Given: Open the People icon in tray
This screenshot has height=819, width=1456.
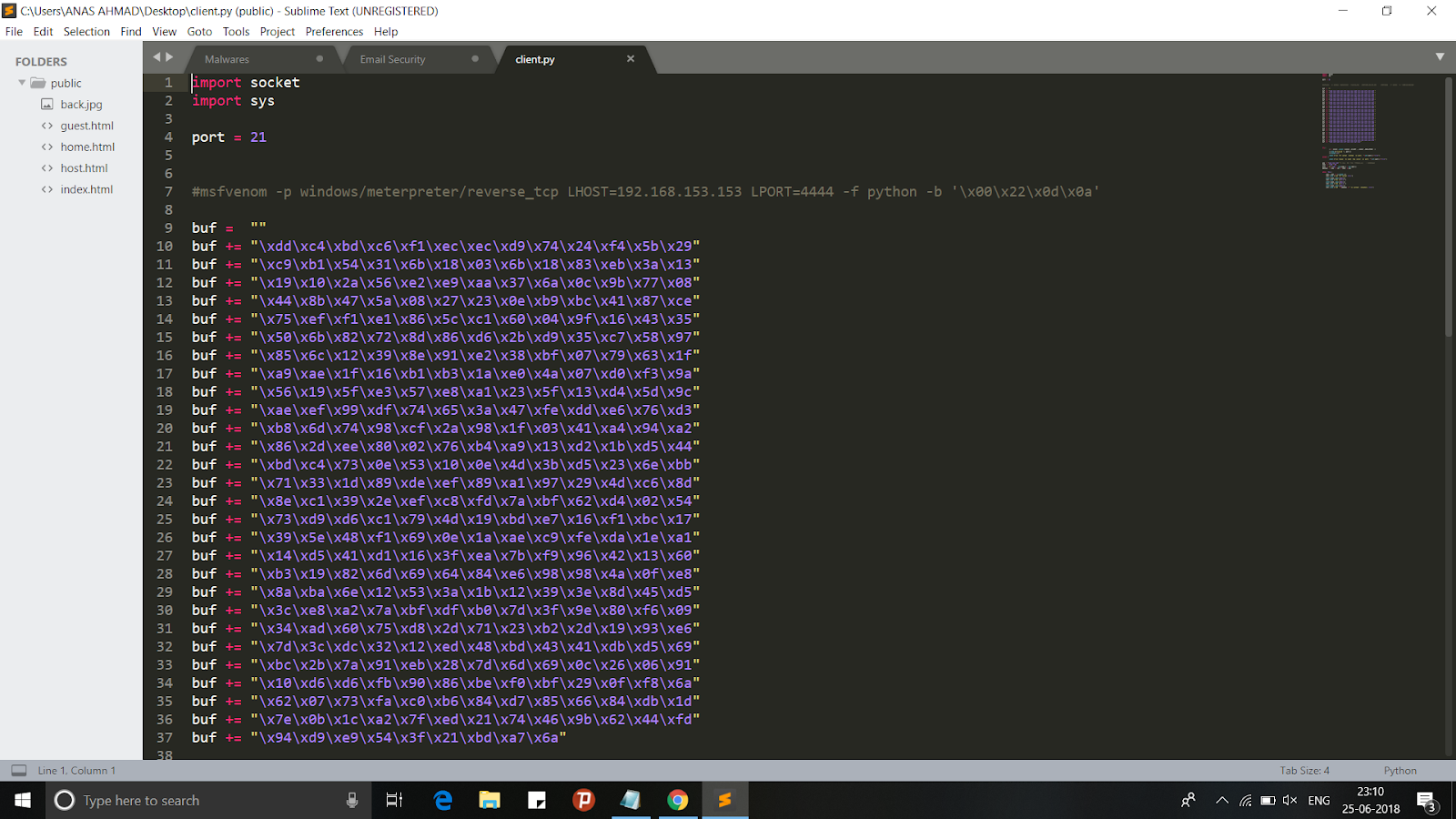Looking at the screenshot, I should point(1188,800).
